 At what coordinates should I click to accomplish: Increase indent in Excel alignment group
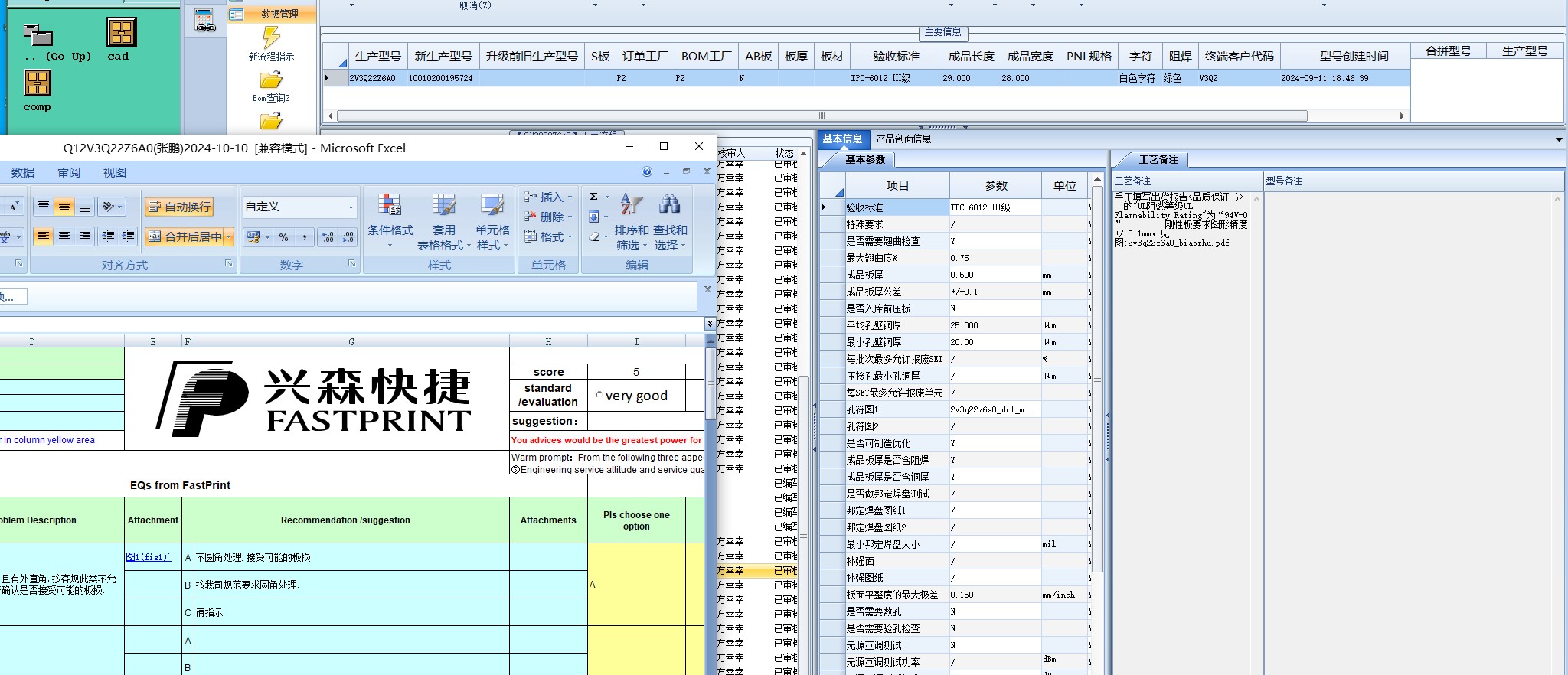[x=129, y=236]
